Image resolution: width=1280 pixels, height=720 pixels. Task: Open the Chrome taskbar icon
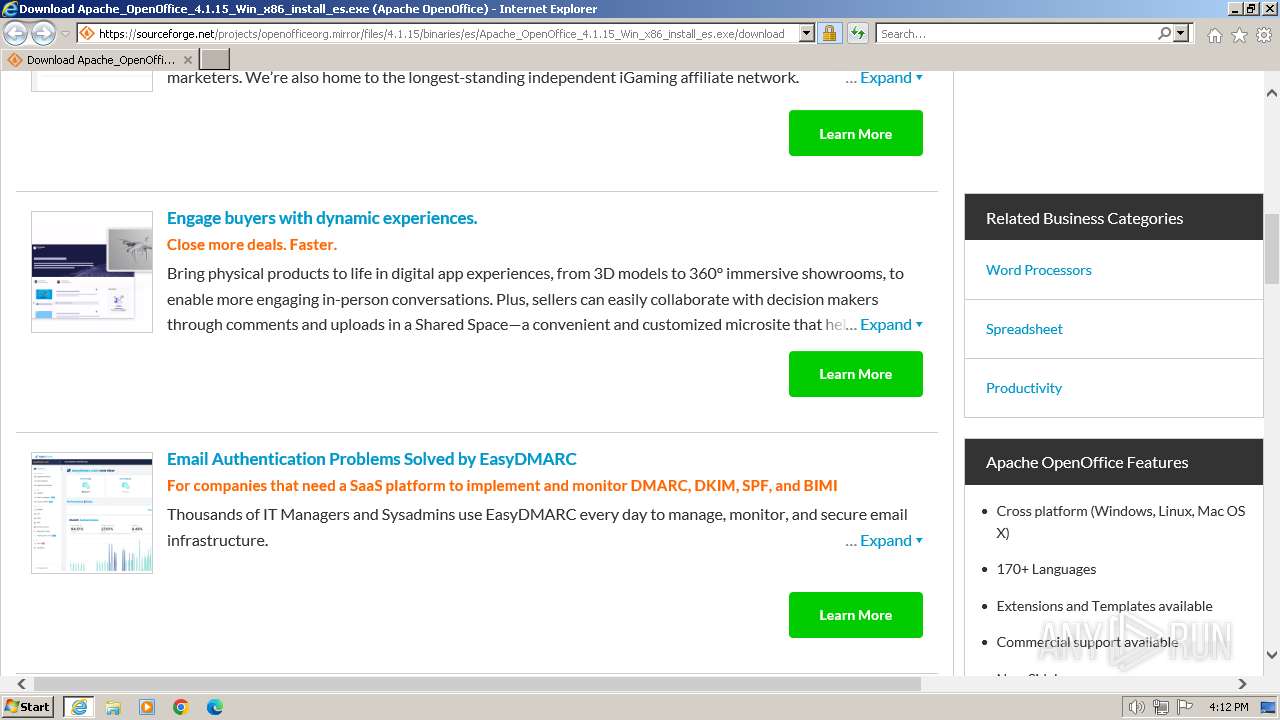pyautogui.click(x=181, y=707)
